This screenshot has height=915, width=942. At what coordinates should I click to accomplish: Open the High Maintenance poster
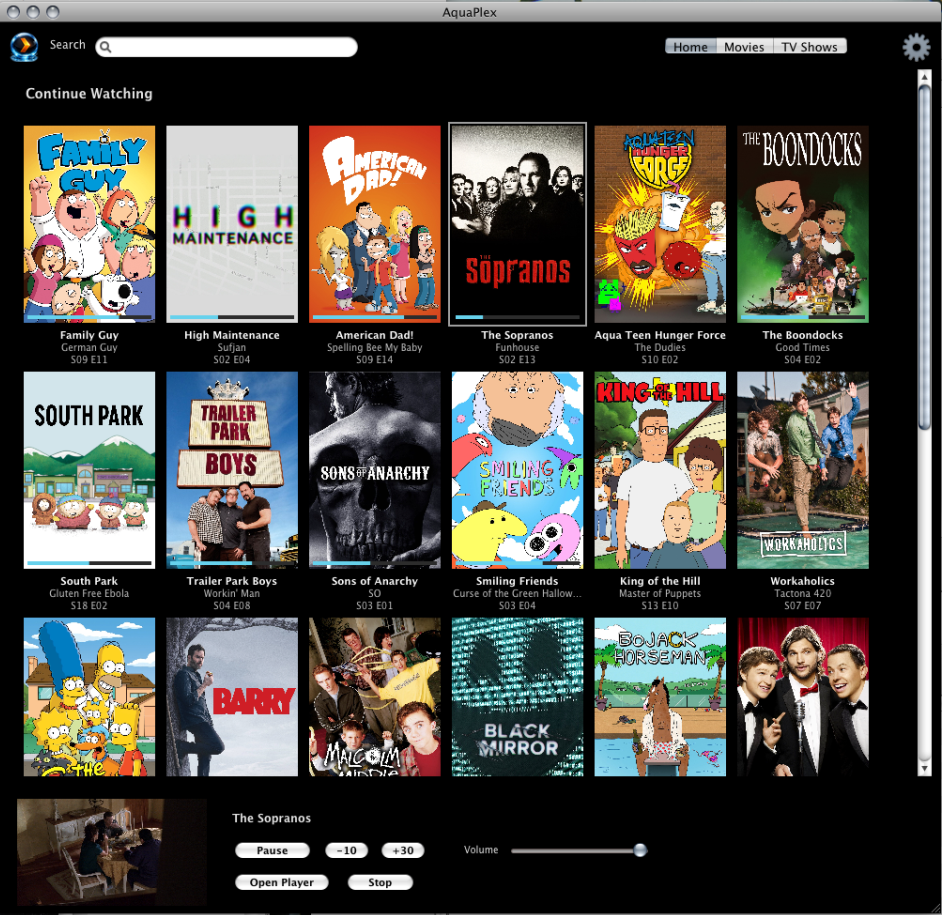(x=232, y=224)
